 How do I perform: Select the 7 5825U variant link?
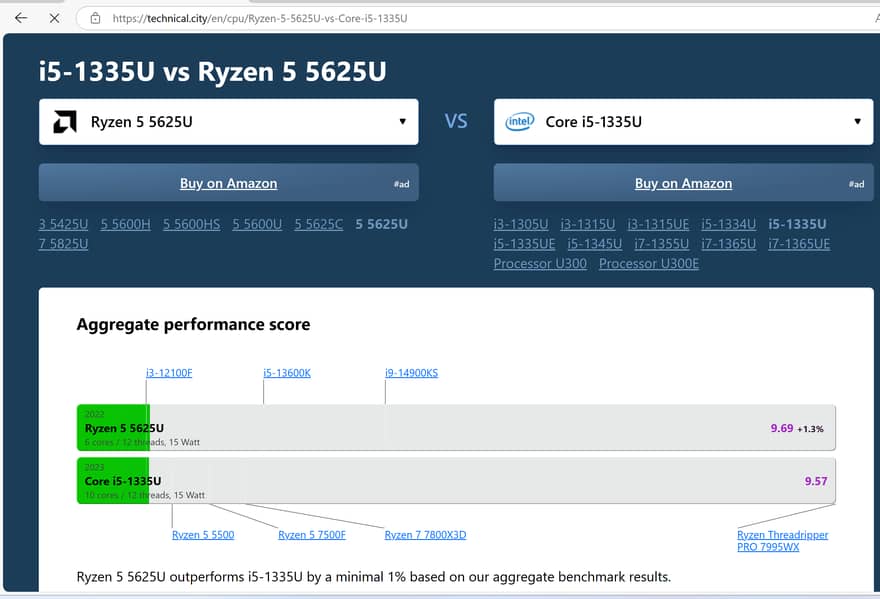pyautogui.click(x=63, y=244)
